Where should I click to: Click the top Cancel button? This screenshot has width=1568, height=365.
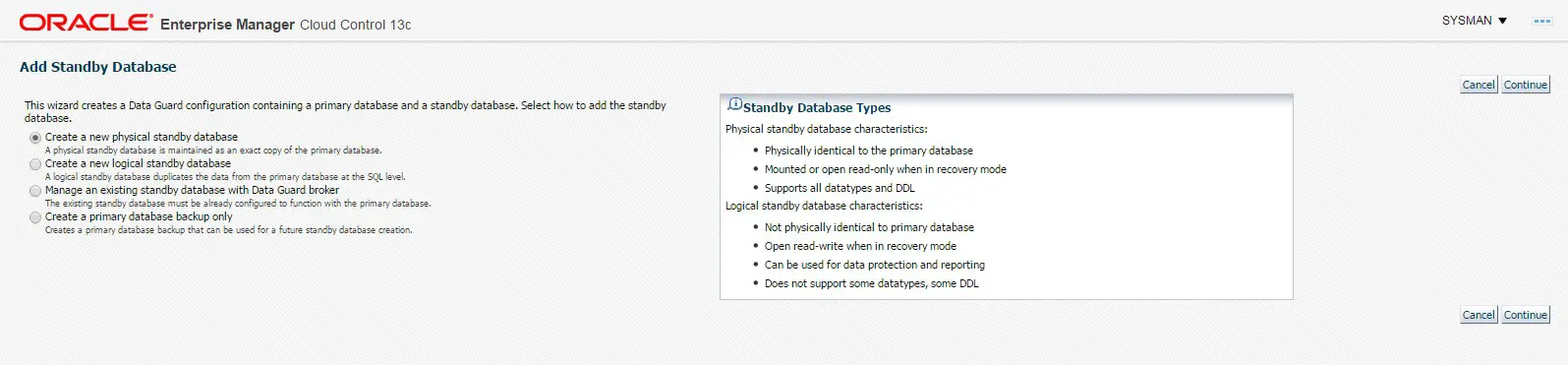[x=1479, y=85]
